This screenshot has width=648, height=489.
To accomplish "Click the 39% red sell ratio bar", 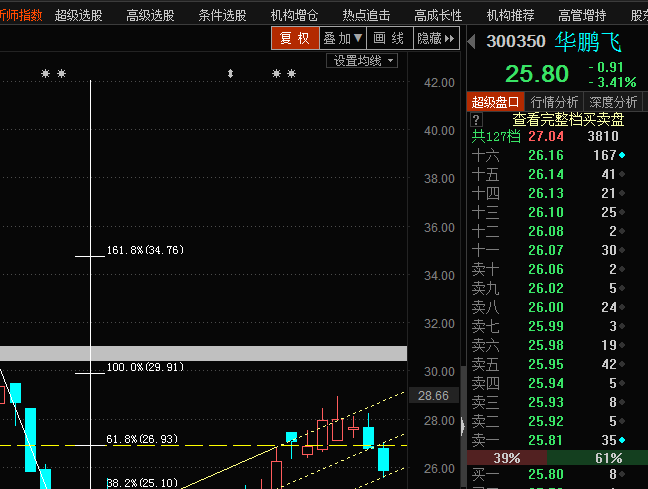I will [x=506, y=458].
